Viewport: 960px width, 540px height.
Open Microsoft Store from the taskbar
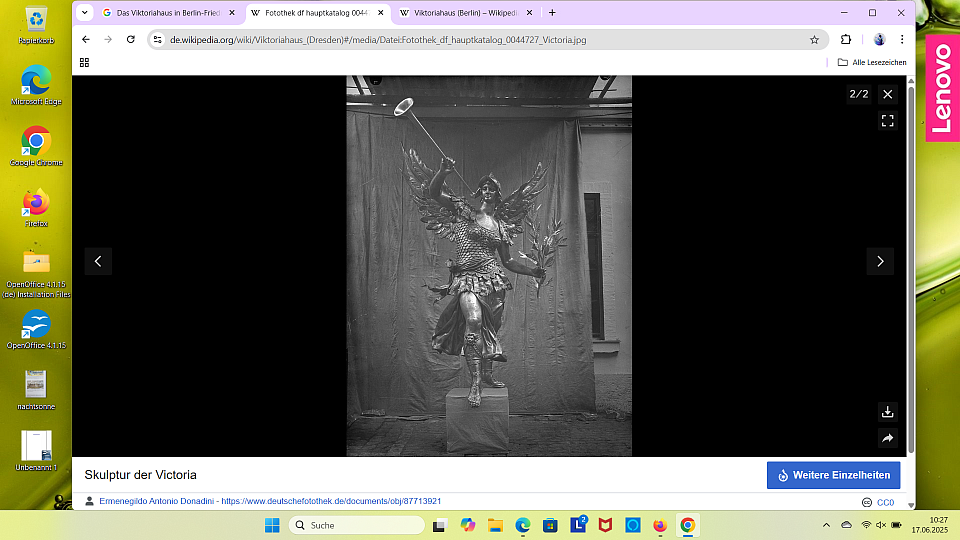click(550, 525)
